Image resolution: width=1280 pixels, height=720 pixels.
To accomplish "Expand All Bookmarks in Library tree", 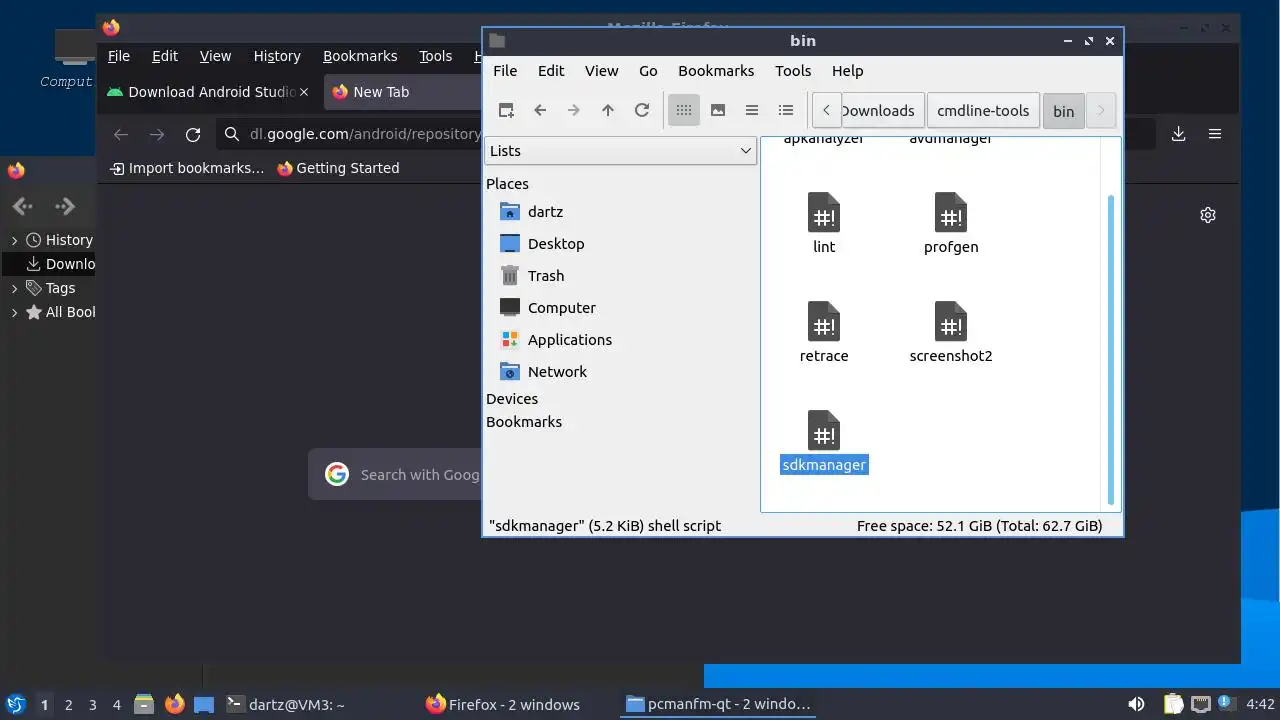I will [x=14, y=312].
